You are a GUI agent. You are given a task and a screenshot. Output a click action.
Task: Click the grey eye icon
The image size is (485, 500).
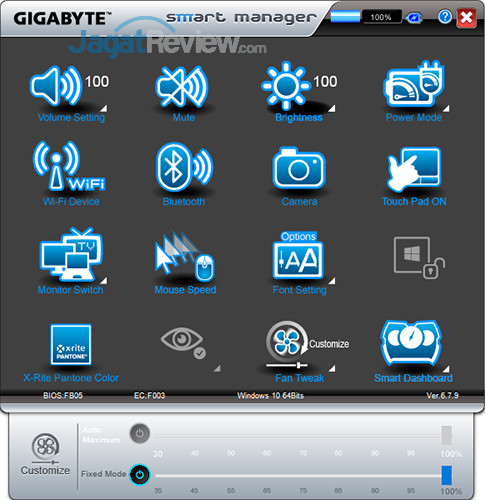[183, 342]
